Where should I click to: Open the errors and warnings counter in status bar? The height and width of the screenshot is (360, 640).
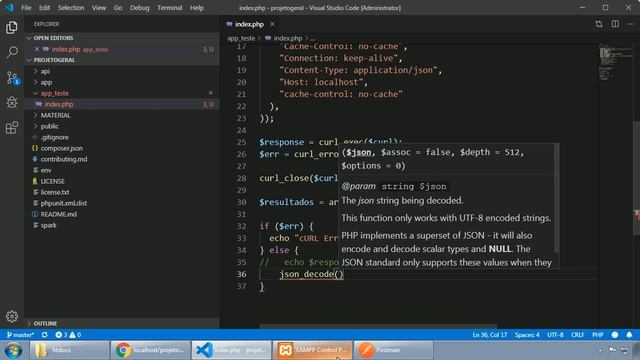click(68, 335)
